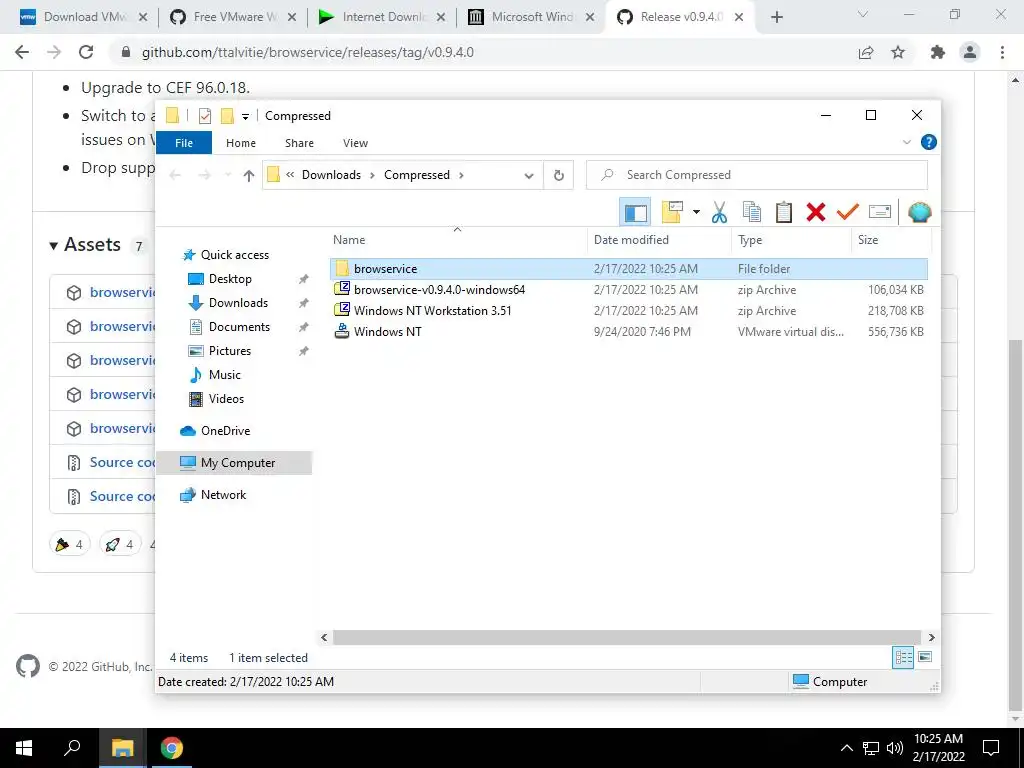Open the notification center icon in taskbar
Viewport: 1024px width, 768px height.
[x=991, y=748]
